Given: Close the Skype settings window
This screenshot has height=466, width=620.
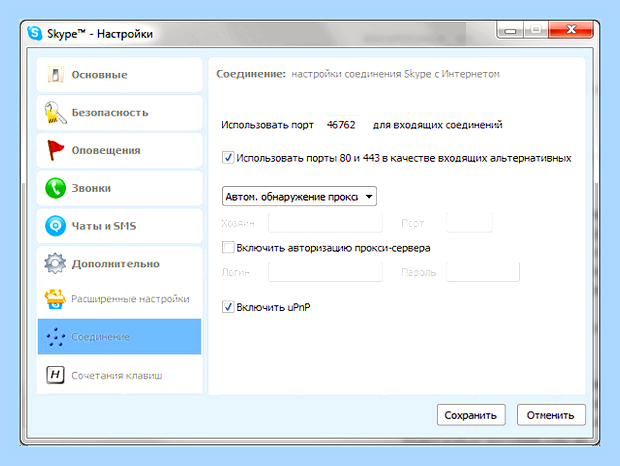Looking at the screenshot, I should [571, 30].
